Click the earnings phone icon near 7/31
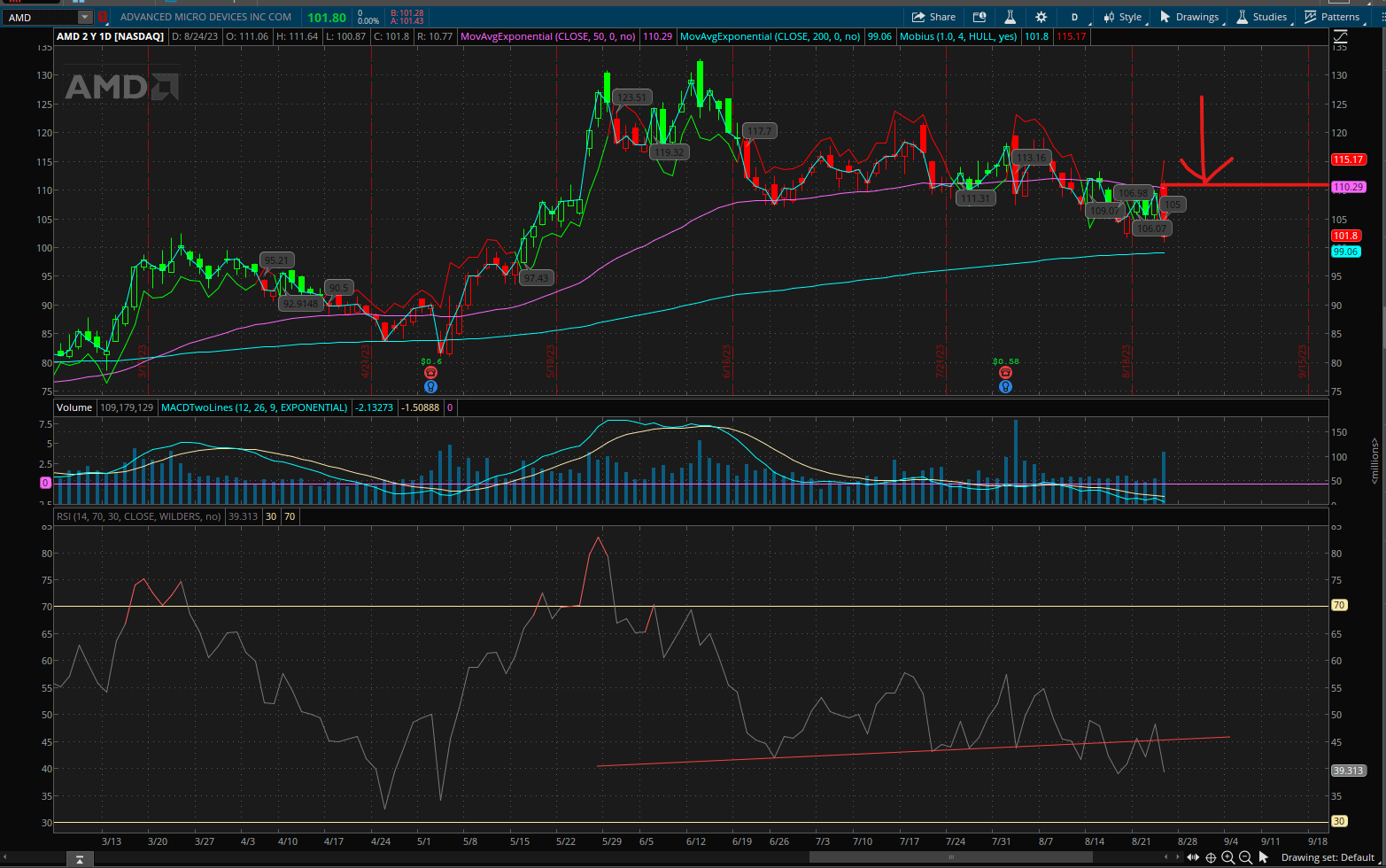This screenshot has height=868, width=1386. click(1005, 373)
